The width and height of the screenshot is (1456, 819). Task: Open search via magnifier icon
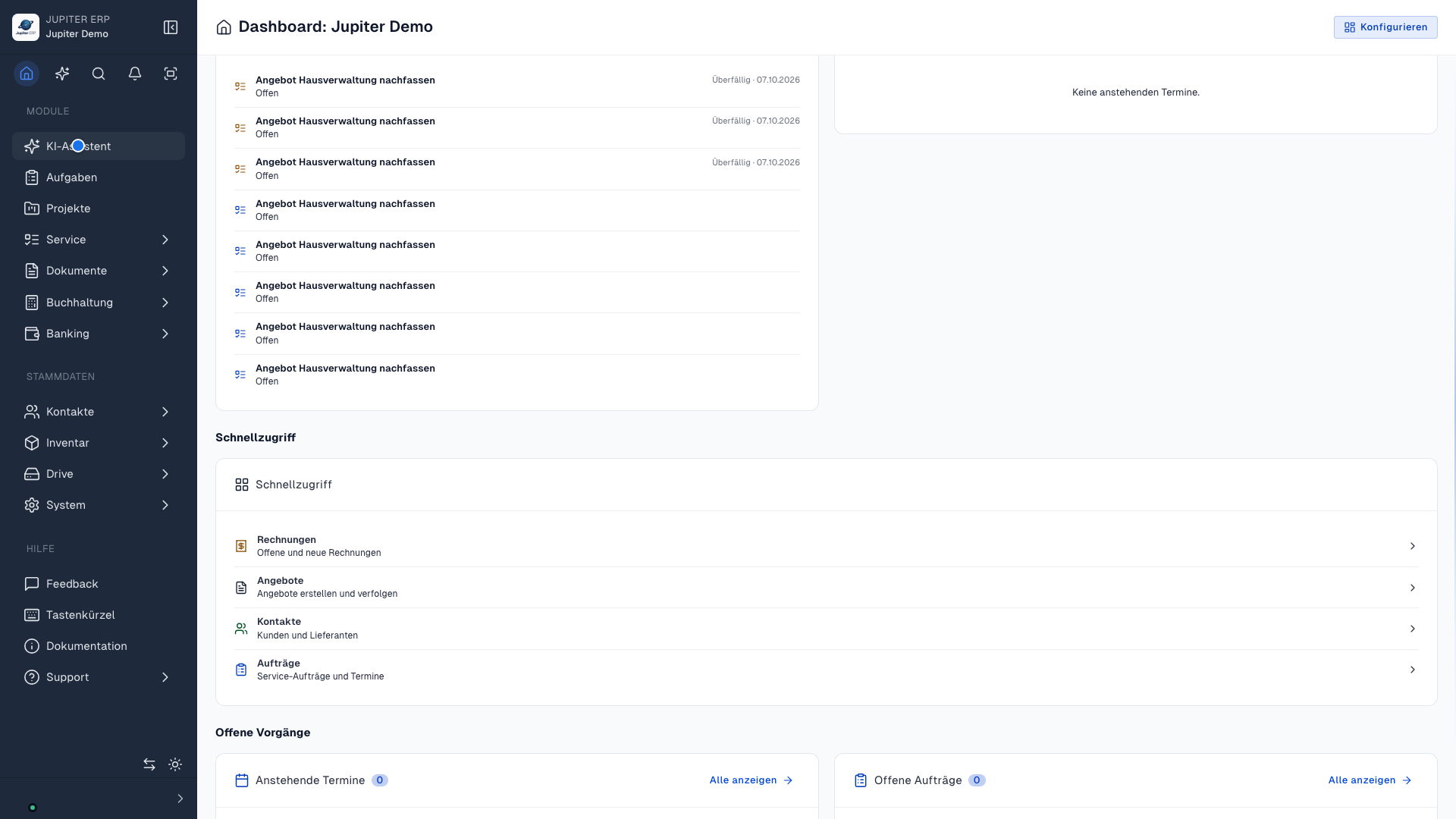(99, 74)
